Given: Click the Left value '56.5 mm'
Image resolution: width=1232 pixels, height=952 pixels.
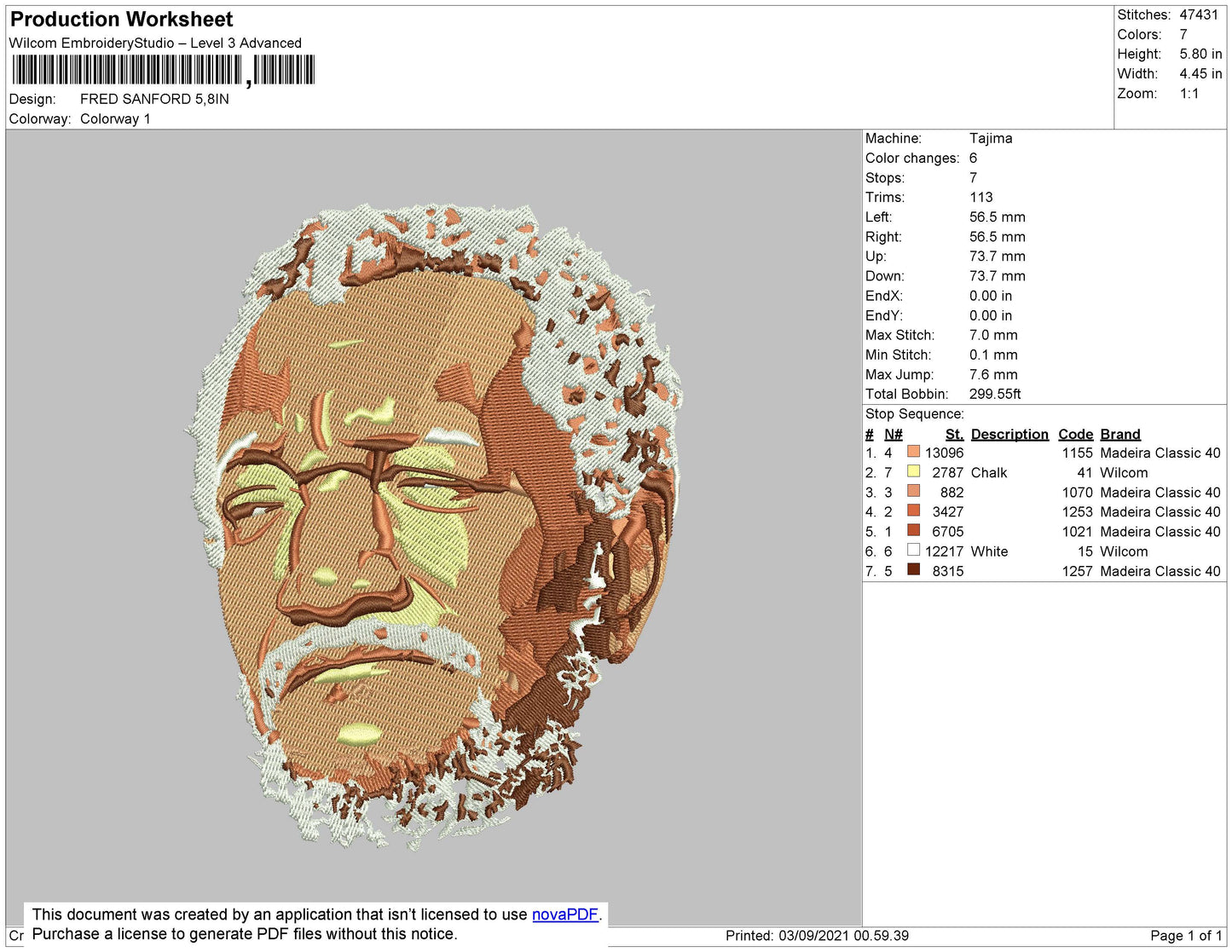Looking at the screenshot, I should (998, 216).
